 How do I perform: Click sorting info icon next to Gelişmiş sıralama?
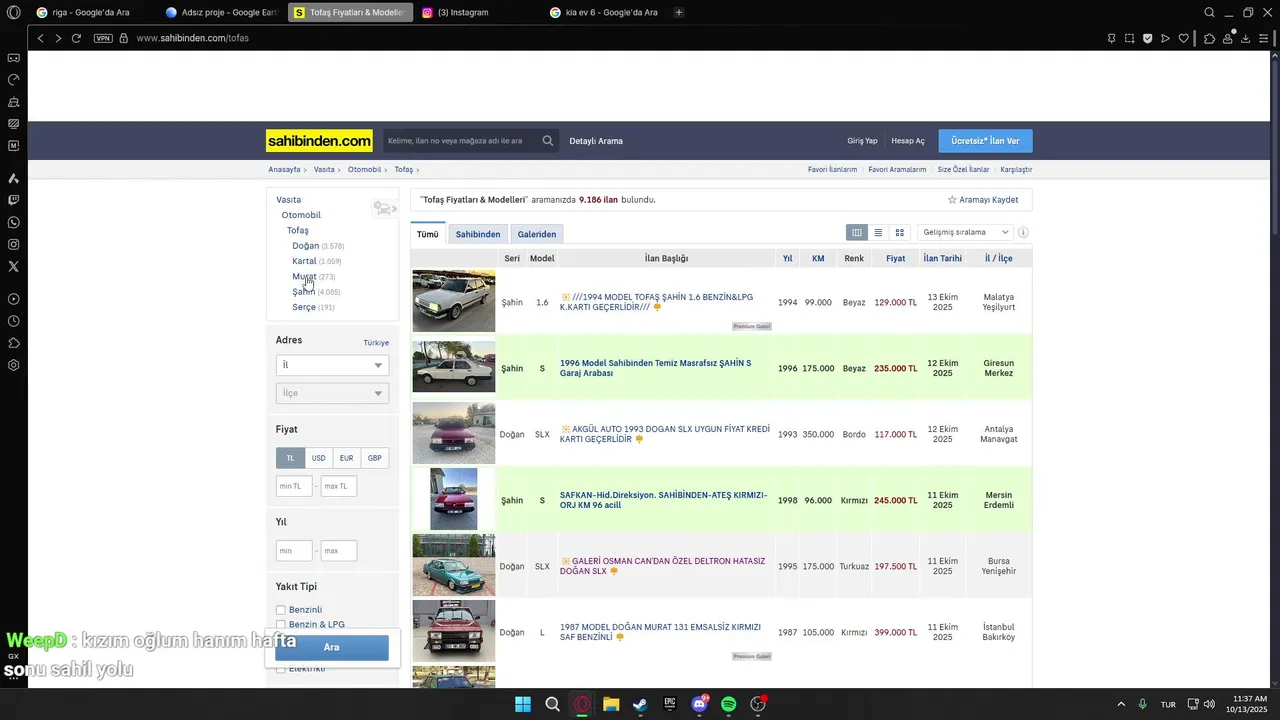(1023, 233)
